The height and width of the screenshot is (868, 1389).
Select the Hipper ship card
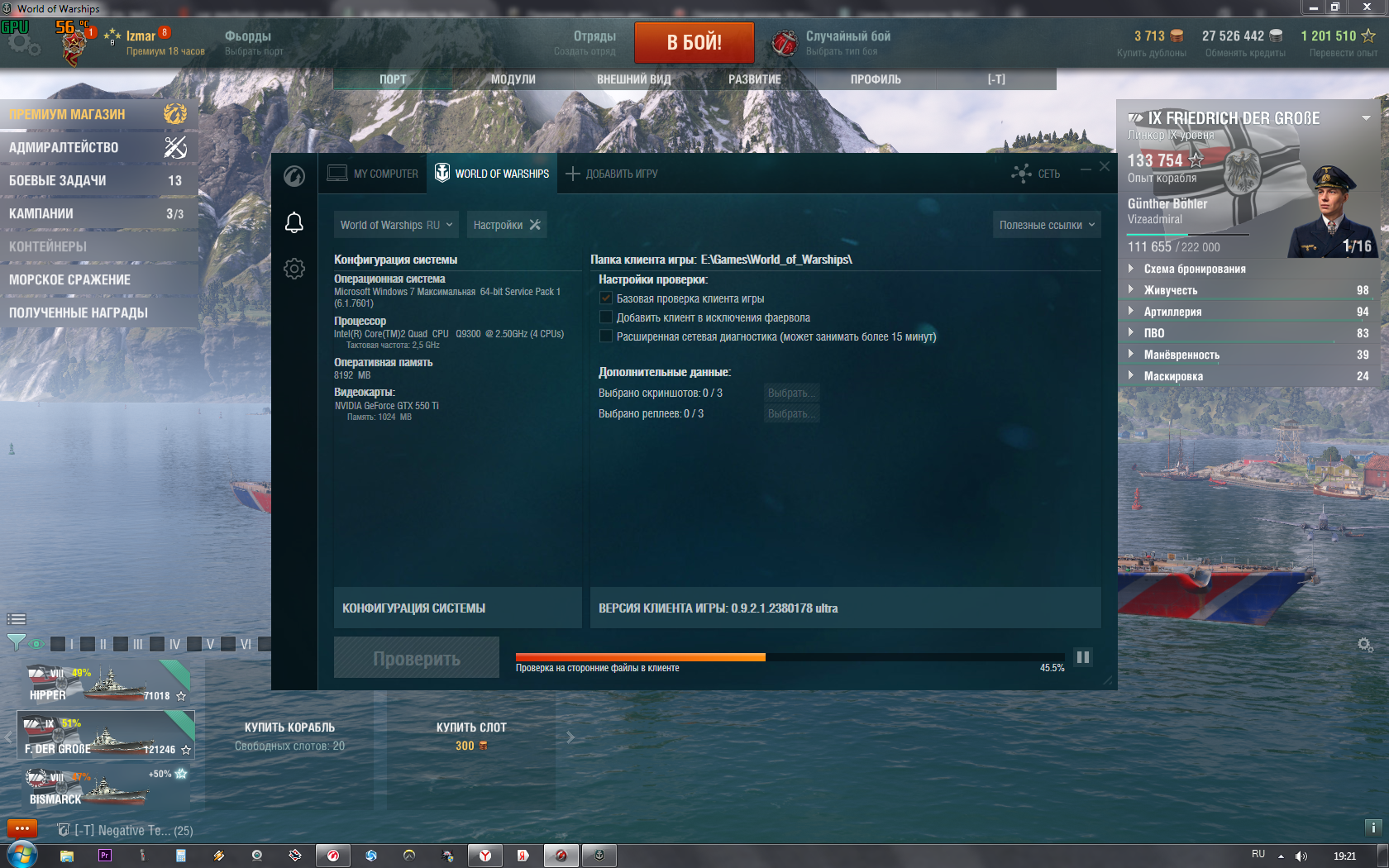[x=105, y=681]
